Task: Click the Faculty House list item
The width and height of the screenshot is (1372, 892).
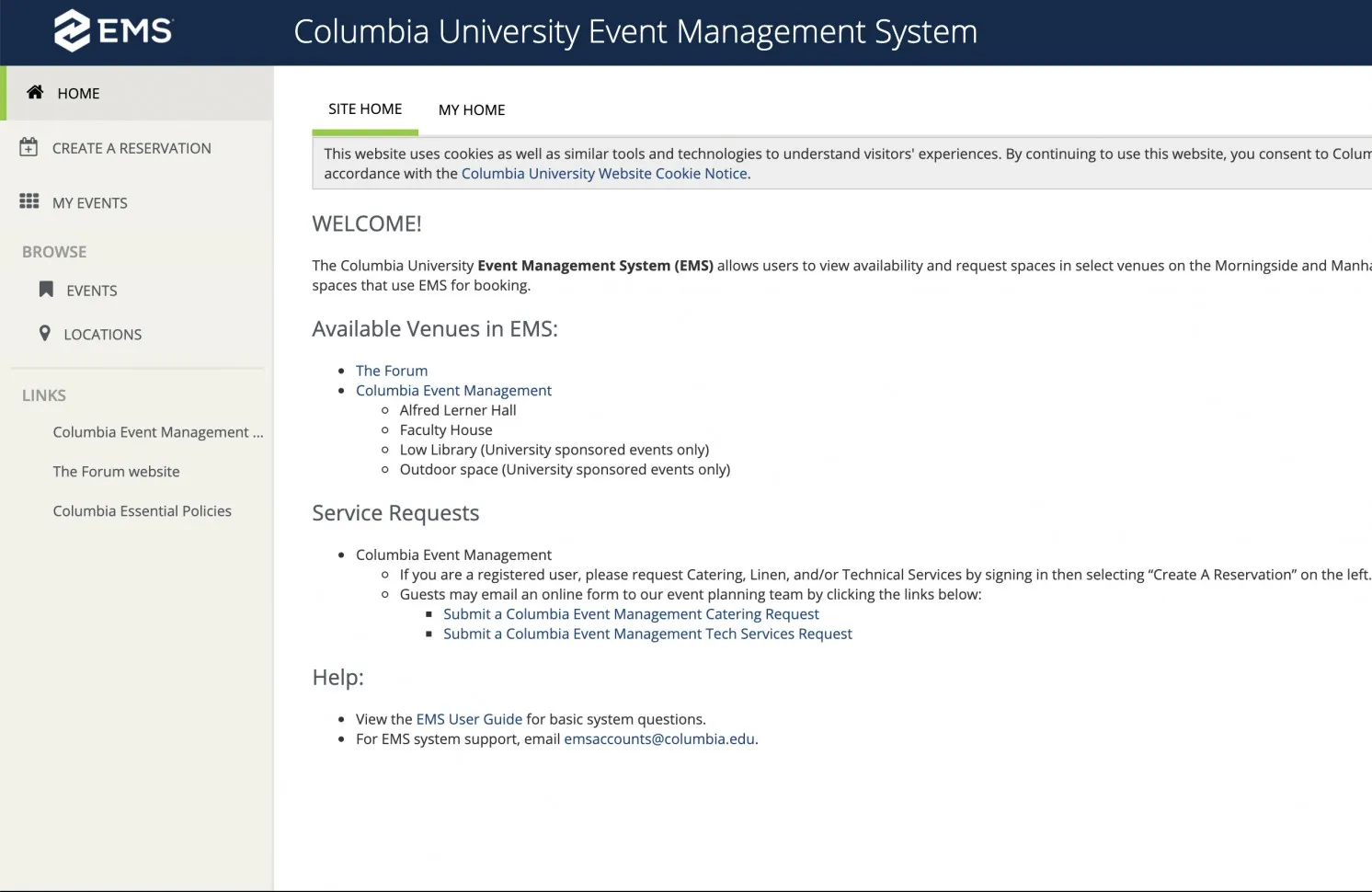Action: 446,430
